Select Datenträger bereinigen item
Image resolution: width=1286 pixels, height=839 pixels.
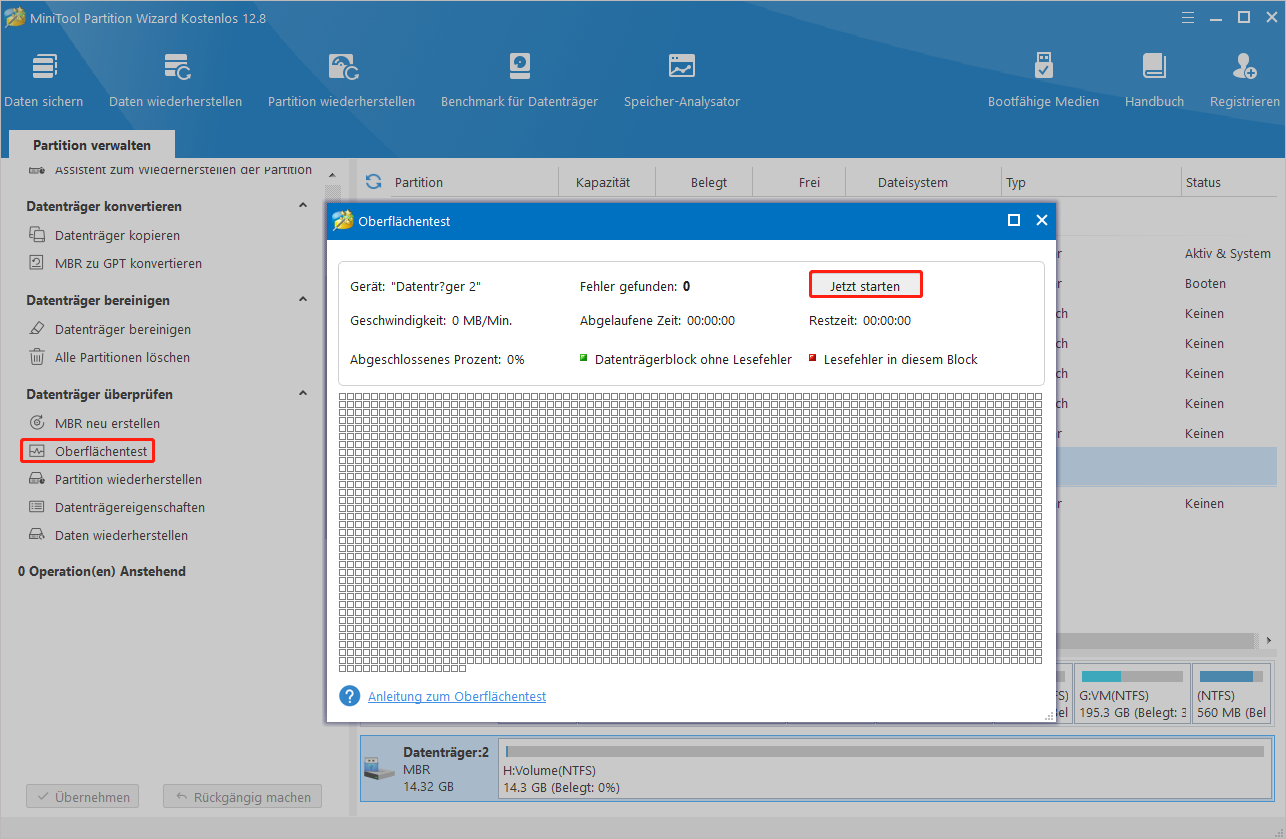(122, 329)
